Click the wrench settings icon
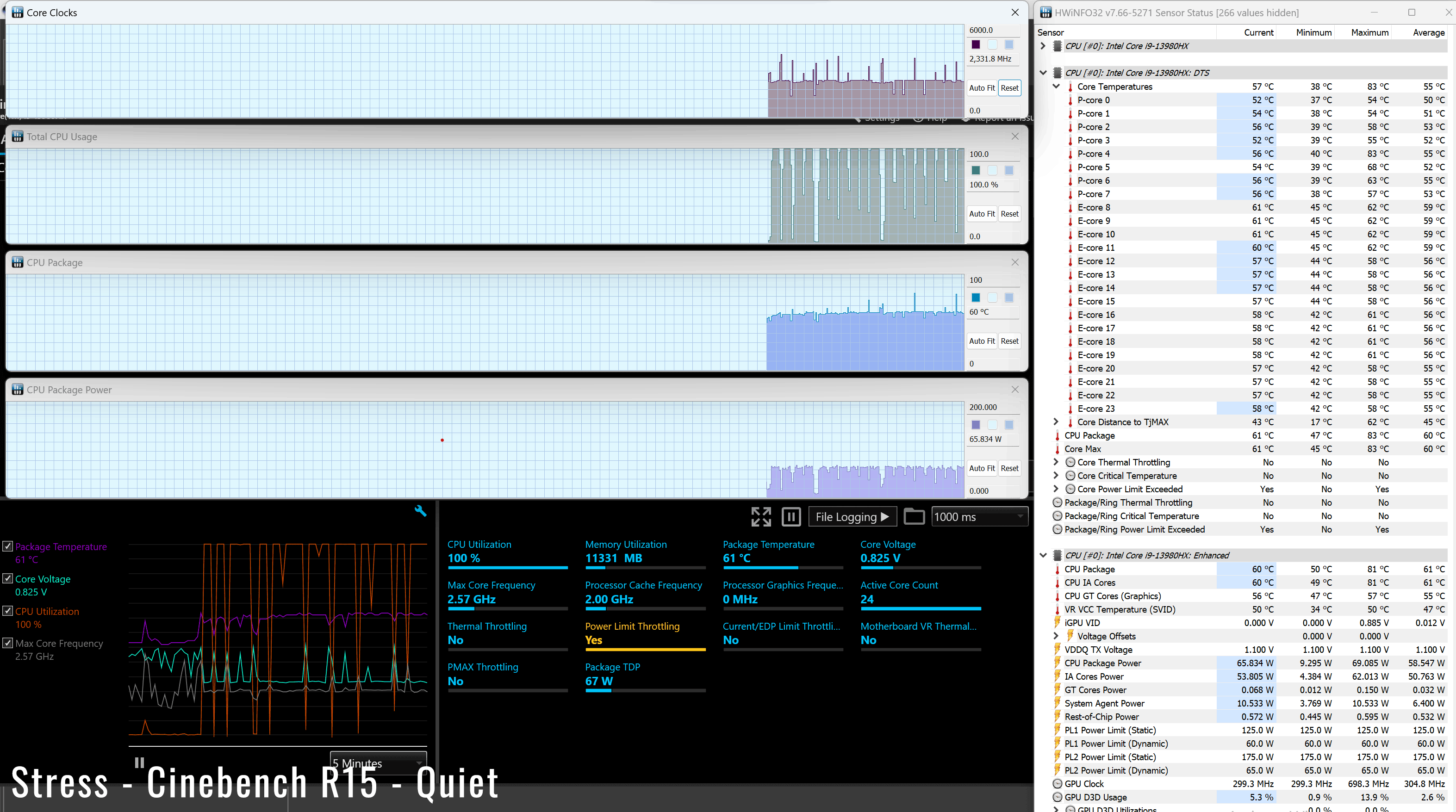Viewport: 1456px width, 812px height. tap(421, 511)
